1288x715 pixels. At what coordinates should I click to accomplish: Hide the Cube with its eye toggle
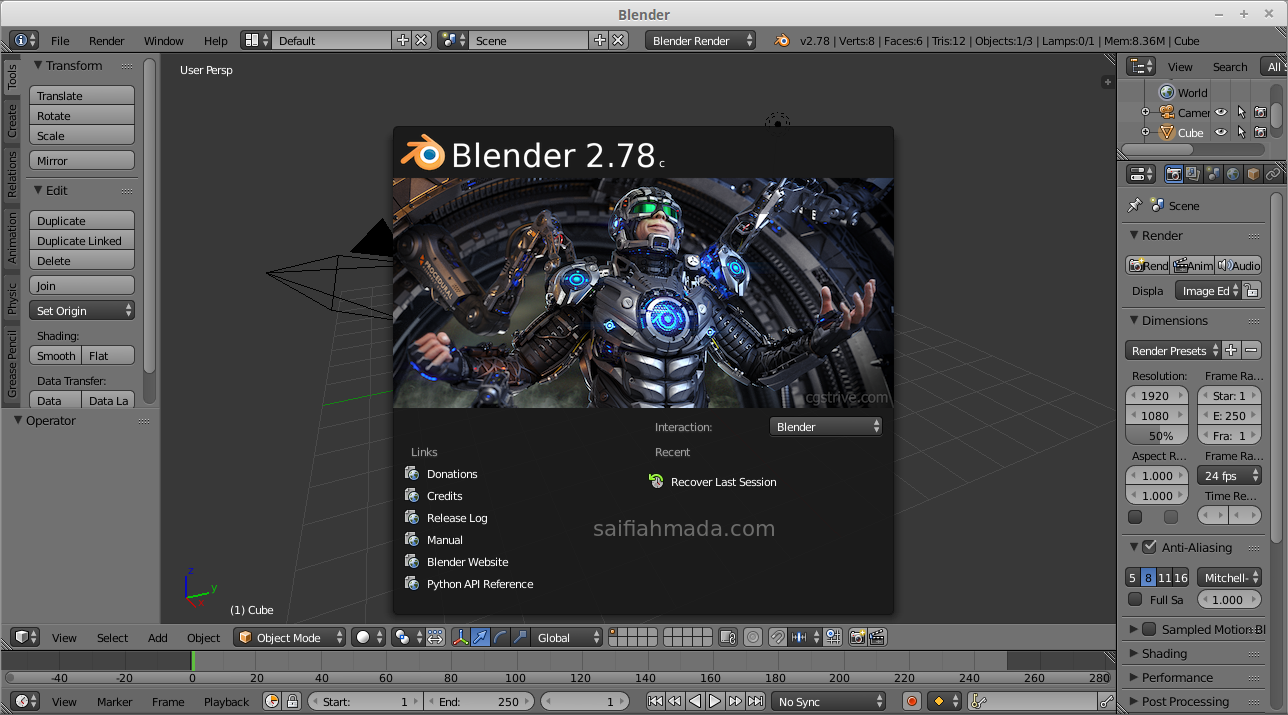pos(1220,133)
